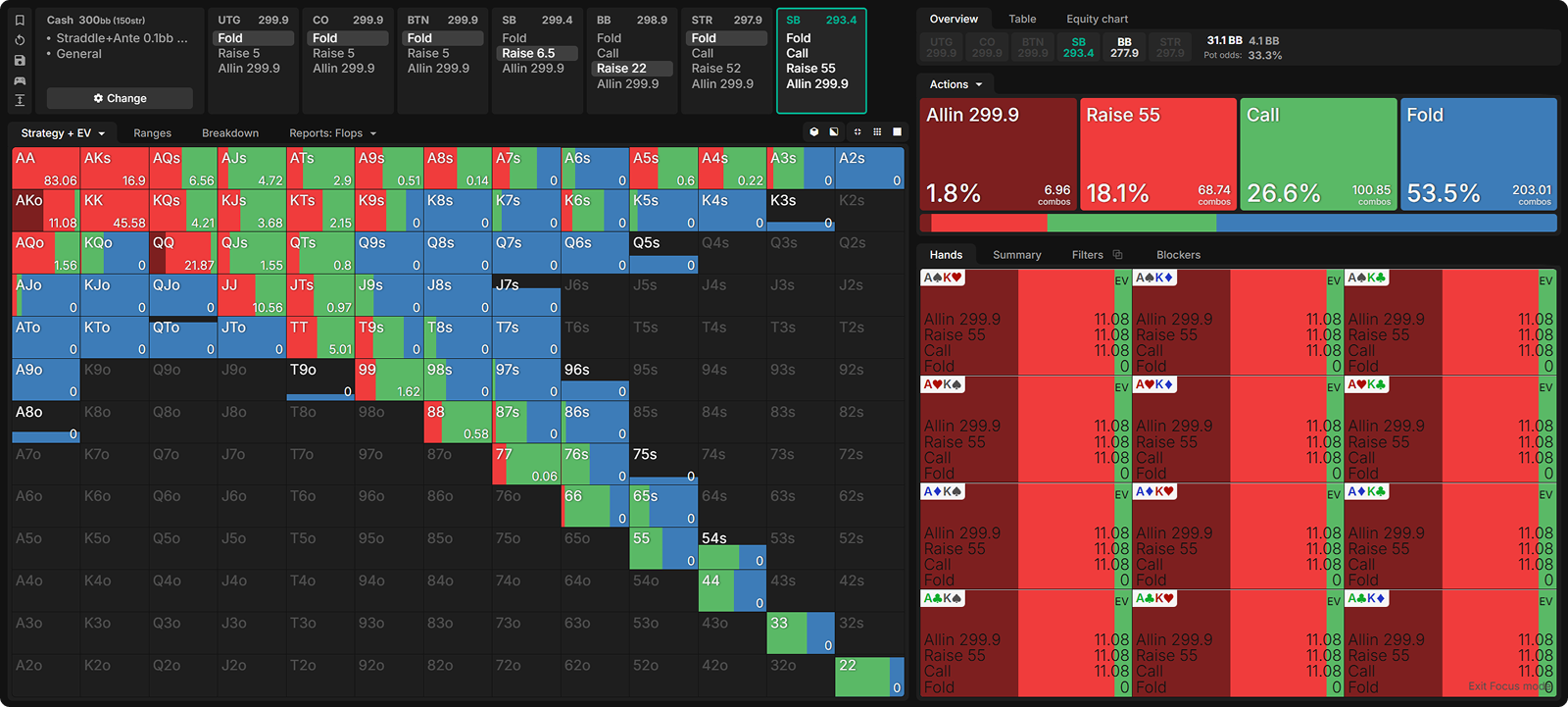This screenshot has width=1568, height=707.
Task: Select the 54s cell in range matrix
Action: 732,548
